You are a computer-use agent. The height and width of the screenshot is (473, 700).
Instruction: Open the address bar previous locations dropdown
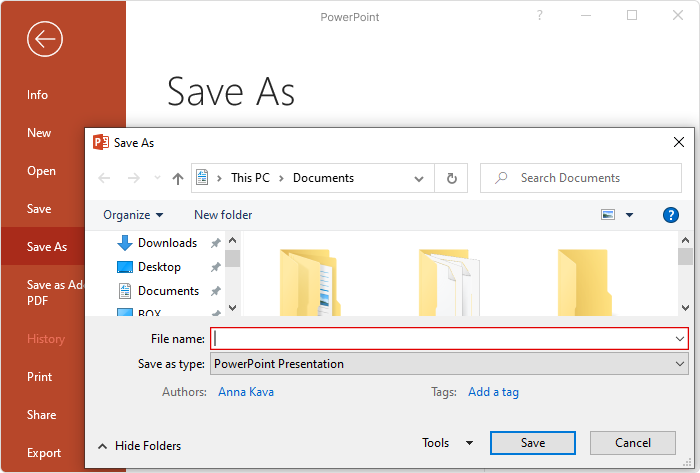tap(419, 179)
